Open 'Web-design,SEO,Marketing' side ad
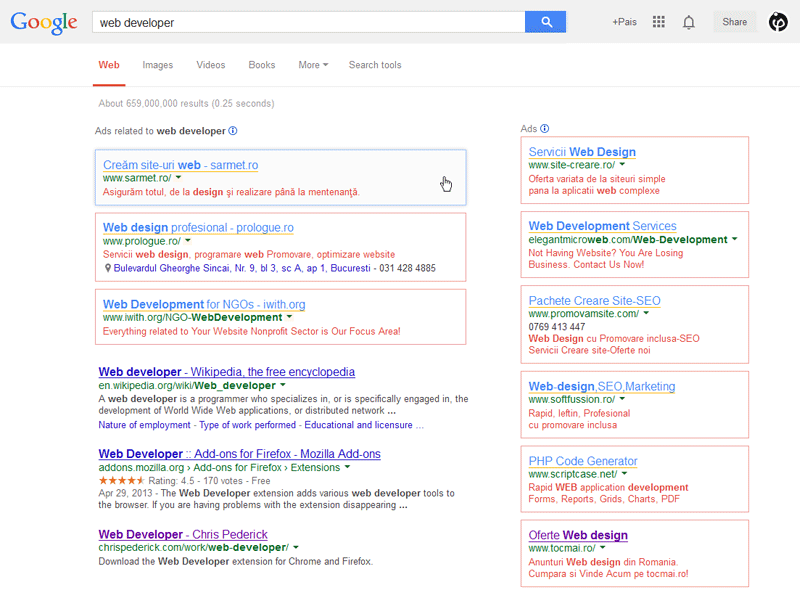The width and height of the screenshot is (800, 600). click(602, 386)
